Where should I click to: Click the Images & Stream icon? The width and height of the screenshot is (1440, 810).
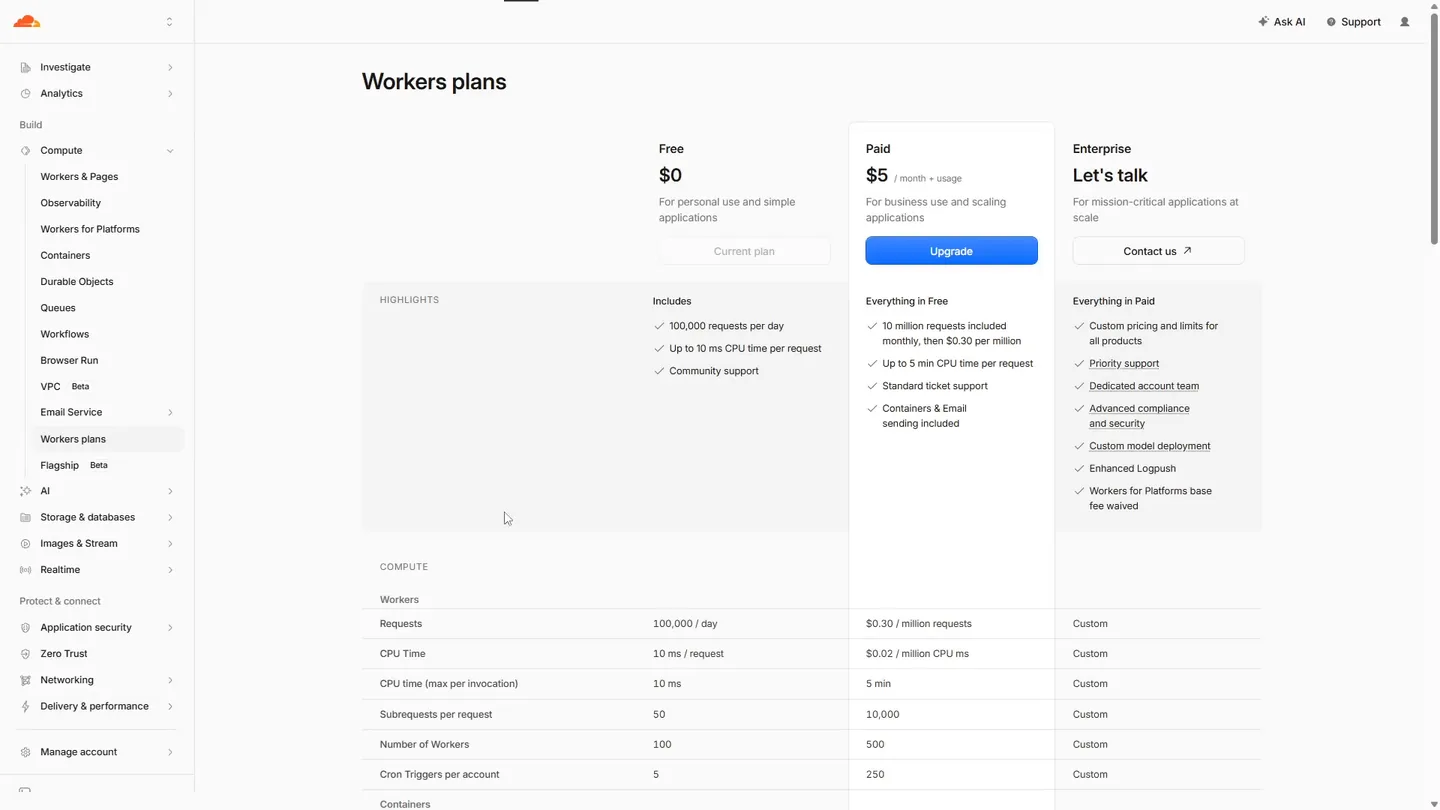25,544
